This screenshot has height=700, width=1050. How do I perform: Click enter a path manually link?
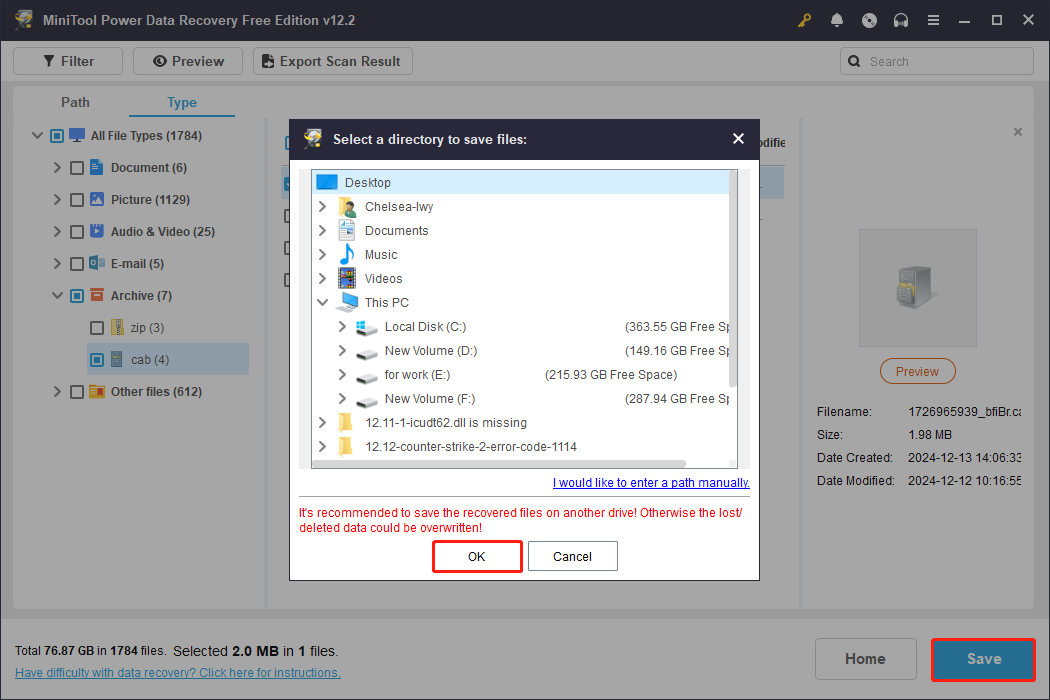pos(651,482)
